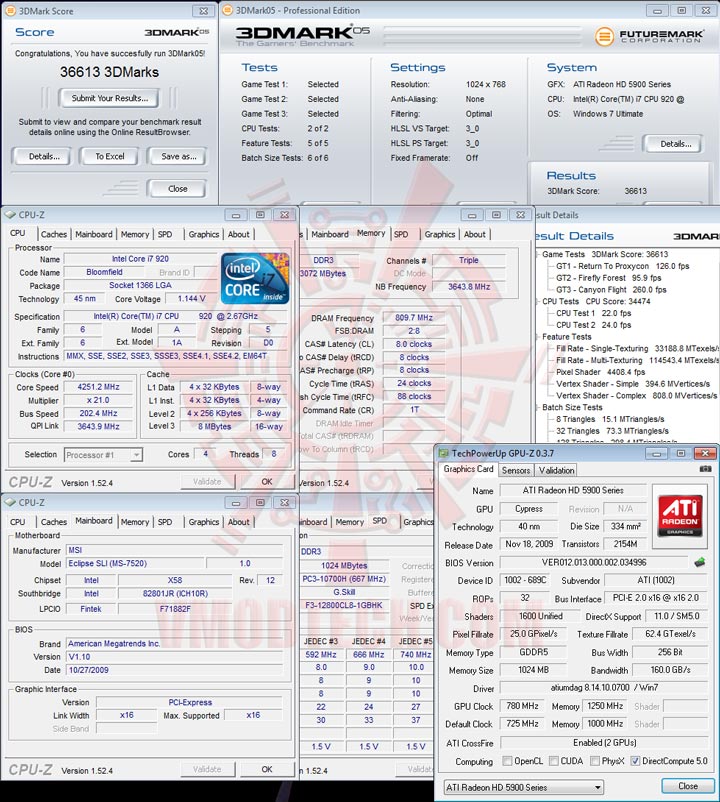Collapse the Batch Size Tests tree node

[x=537, y=407]
